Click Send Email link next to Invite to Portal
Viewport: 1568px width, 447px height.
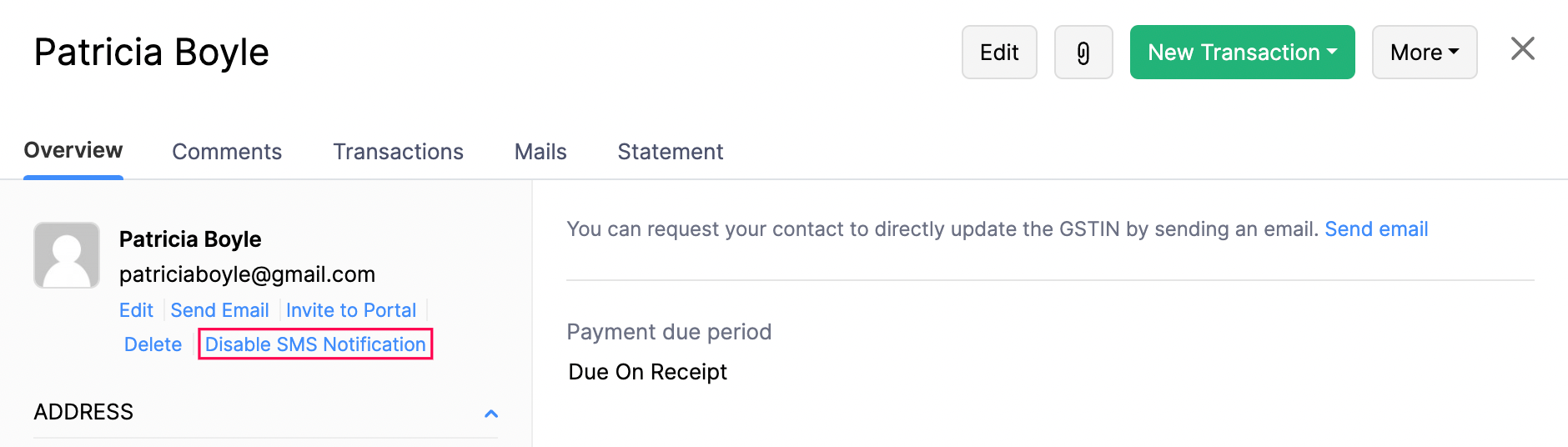pyautogui.click(x=219, y=310)
